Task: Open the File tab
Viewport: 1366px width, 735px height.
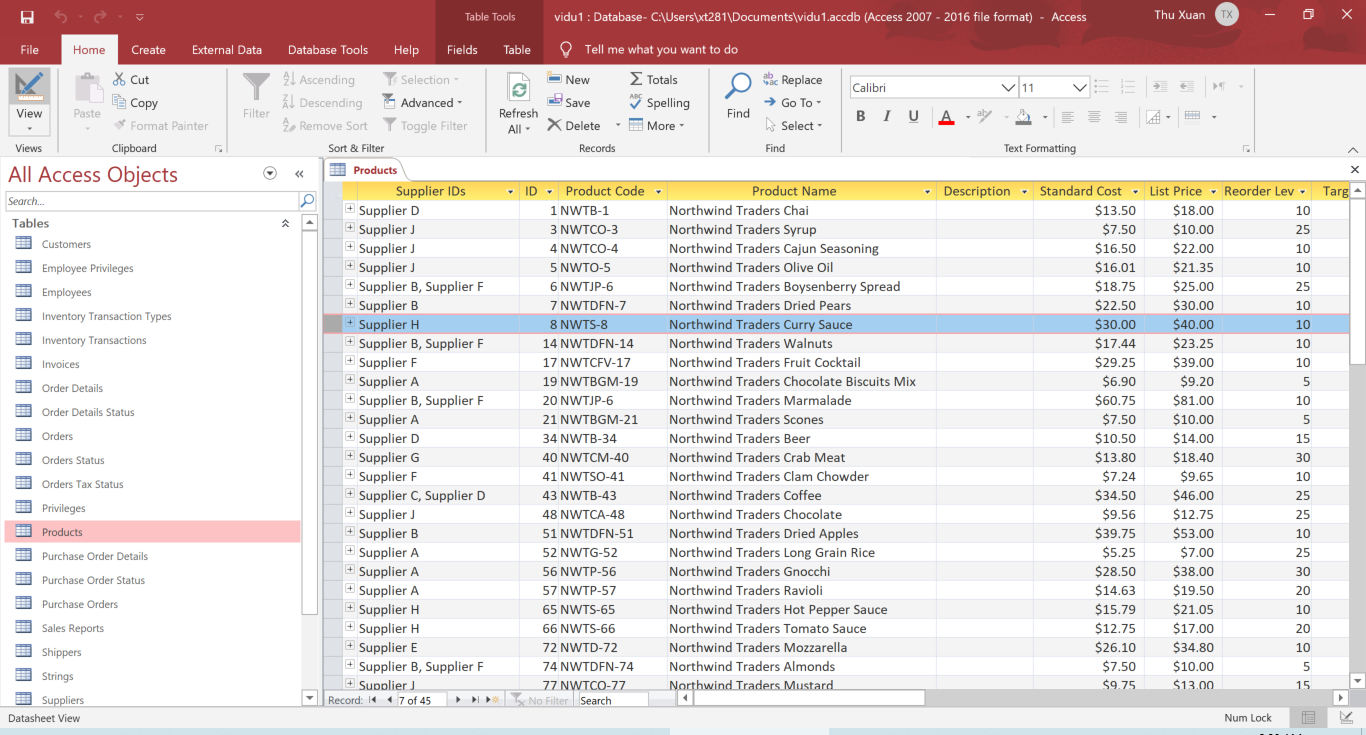Action: (x=30, y=50)
